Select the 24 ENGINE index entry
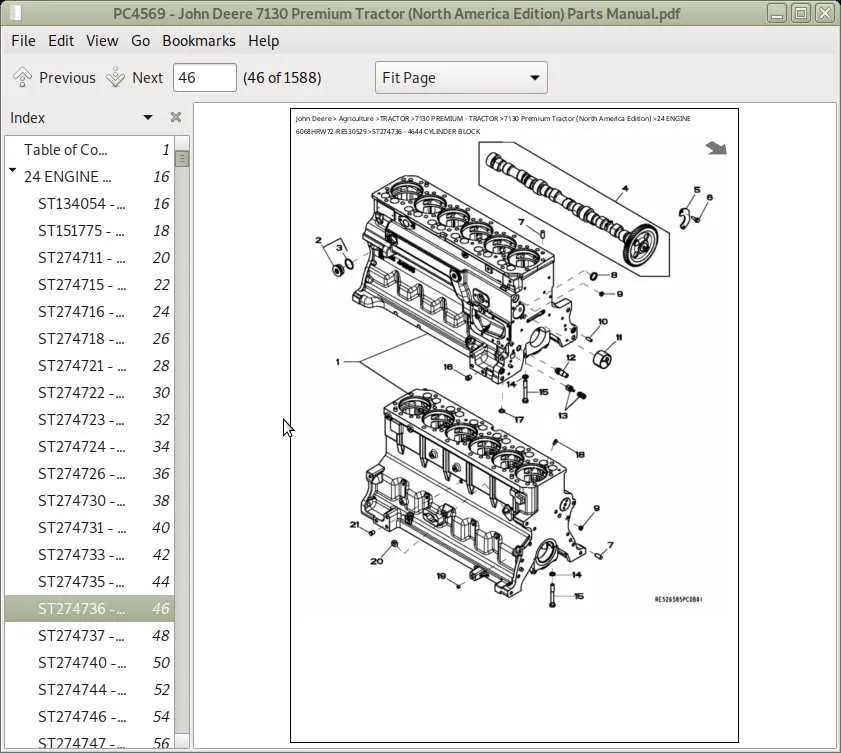Screen dimensions: 841x753 90,176
